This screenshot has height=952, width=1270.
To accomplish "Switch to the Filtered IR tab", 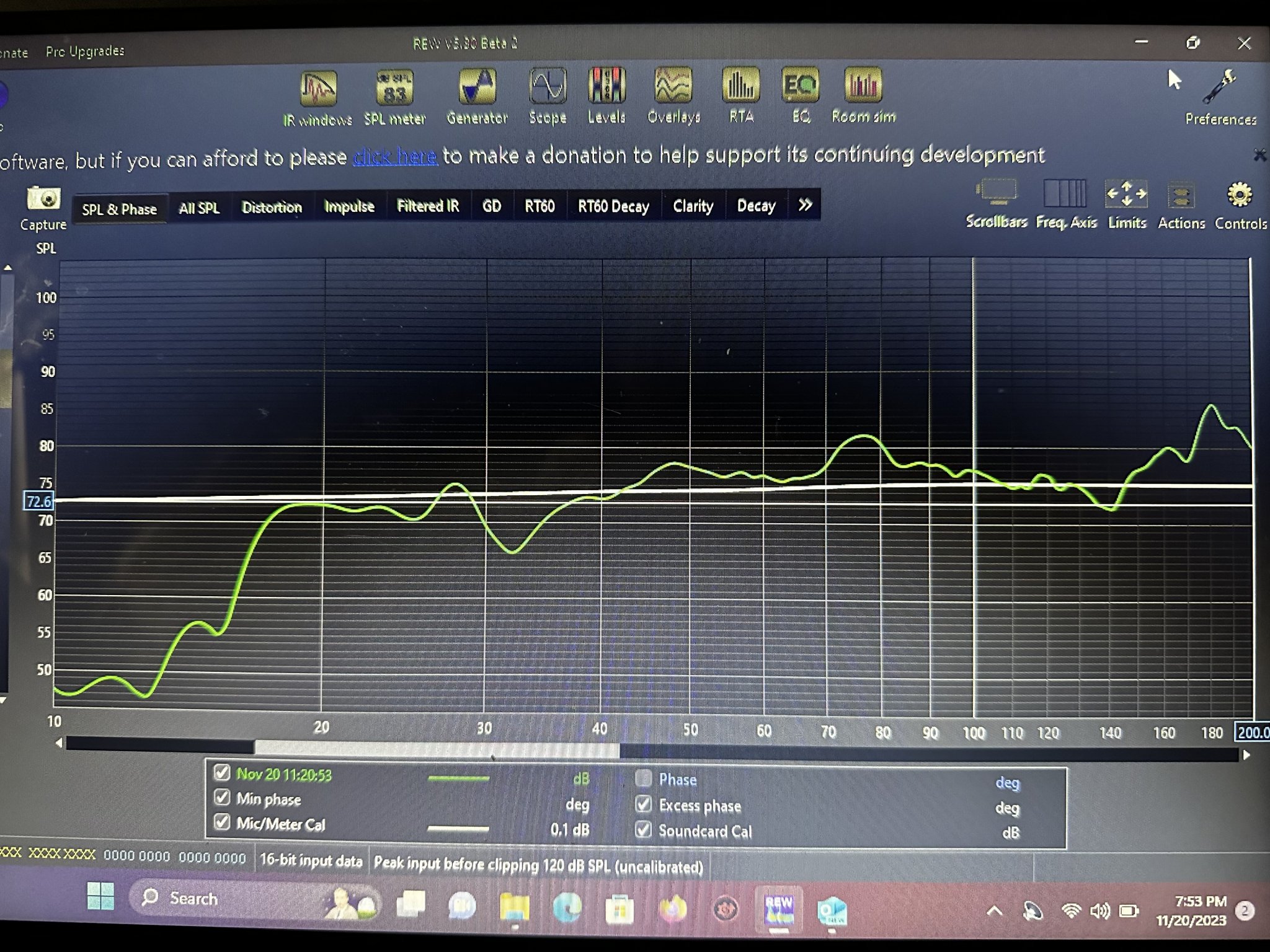I will point(428,206).
